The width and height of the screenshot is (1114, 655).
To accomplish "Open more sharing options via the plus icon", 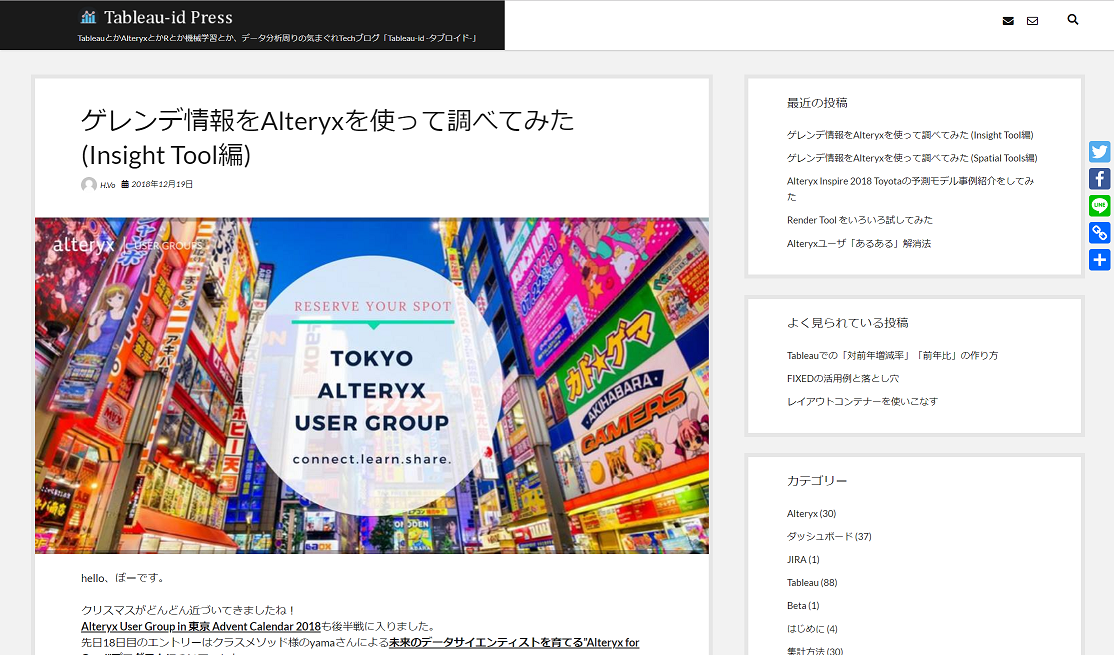I will 1100,260.
